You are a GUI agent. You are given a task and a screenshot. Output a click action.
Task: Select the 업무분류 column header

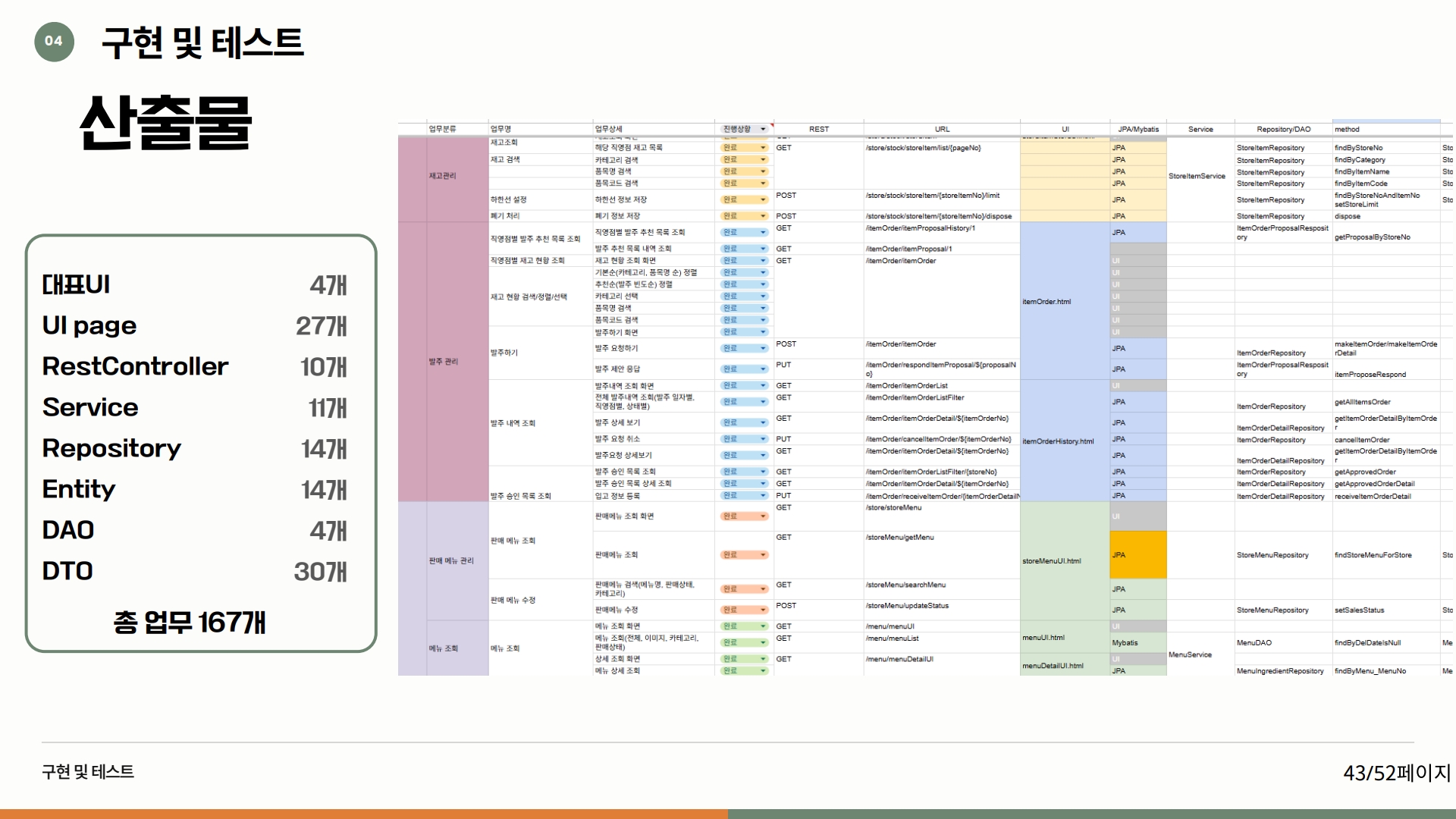pyautogui.click(x=442, y=130)
